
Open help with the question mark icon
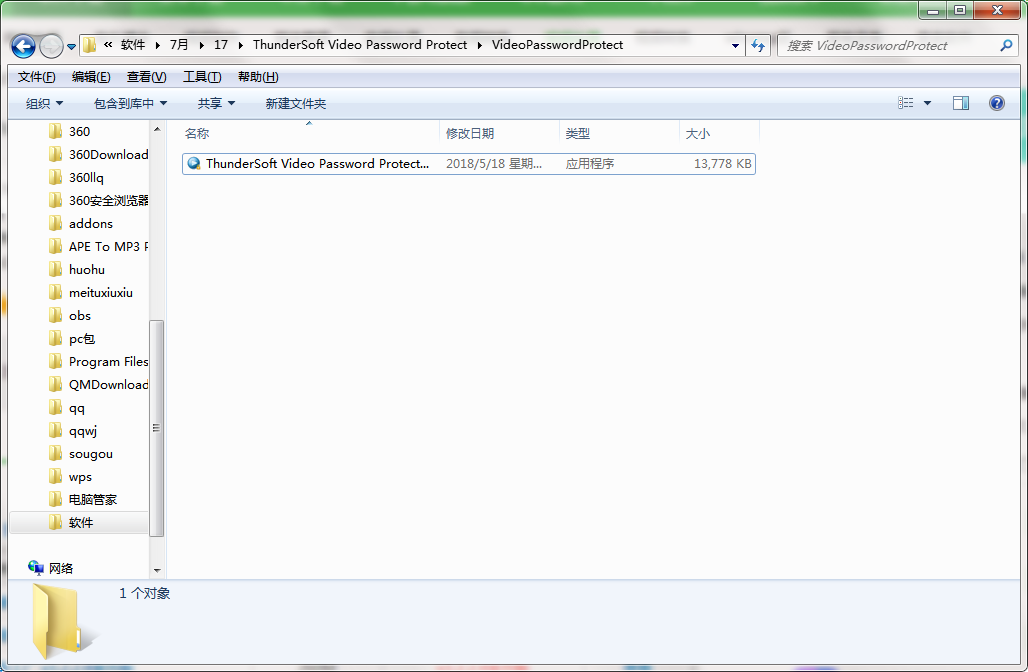point(997,103)
